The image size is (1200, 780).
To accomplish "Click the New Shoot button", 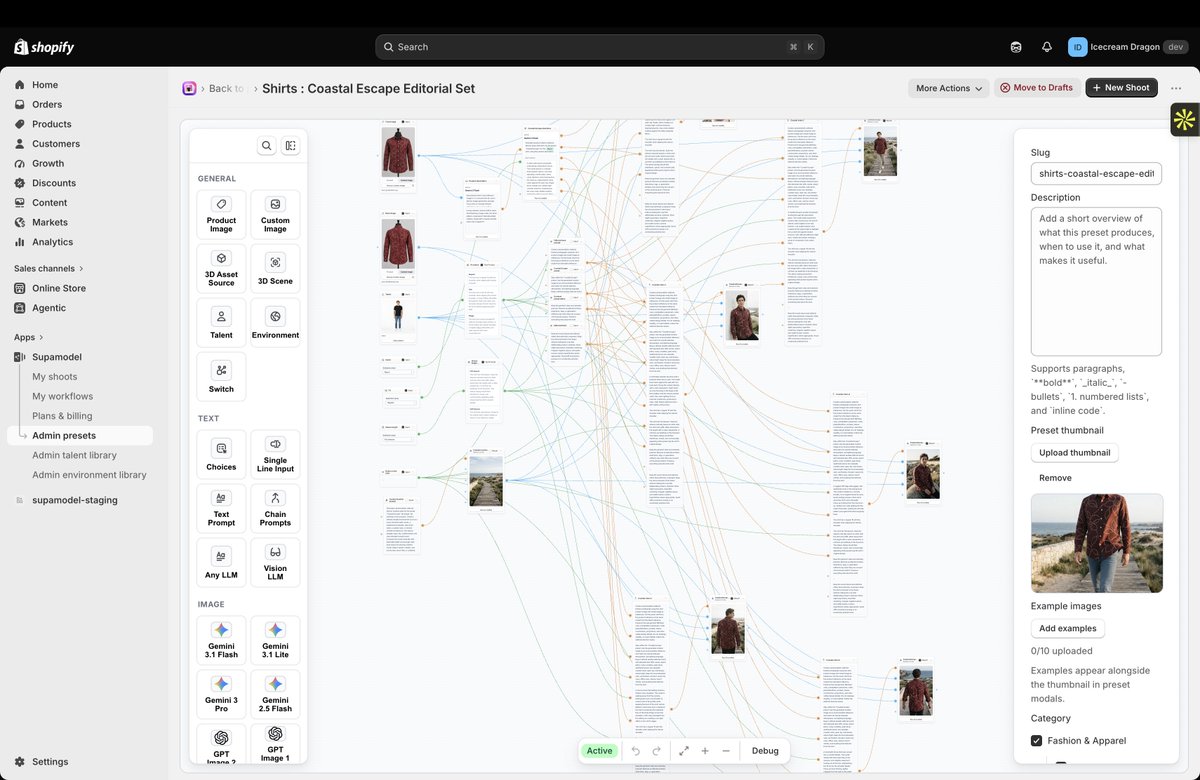I will click(x=1121, y=88).
